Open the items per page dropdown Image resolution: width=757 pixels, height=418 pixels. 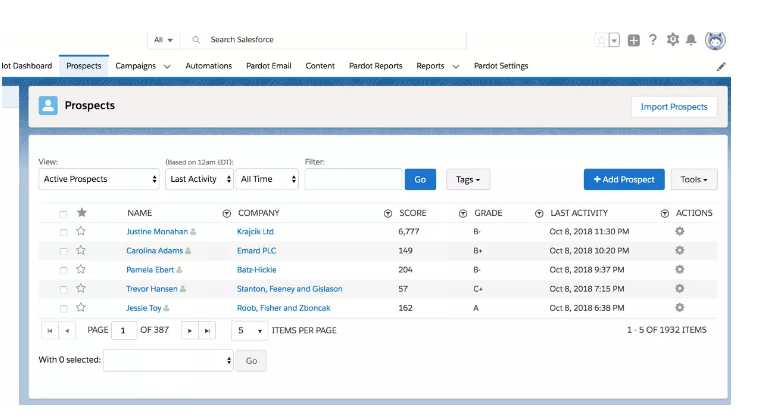pyautogui.click(x=250, y=331)
